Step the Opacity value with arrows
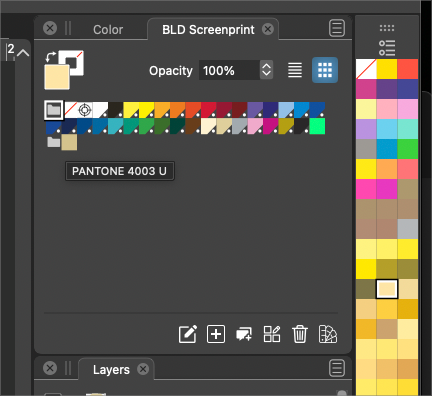 pyautogui.click(x=266, y=70)
